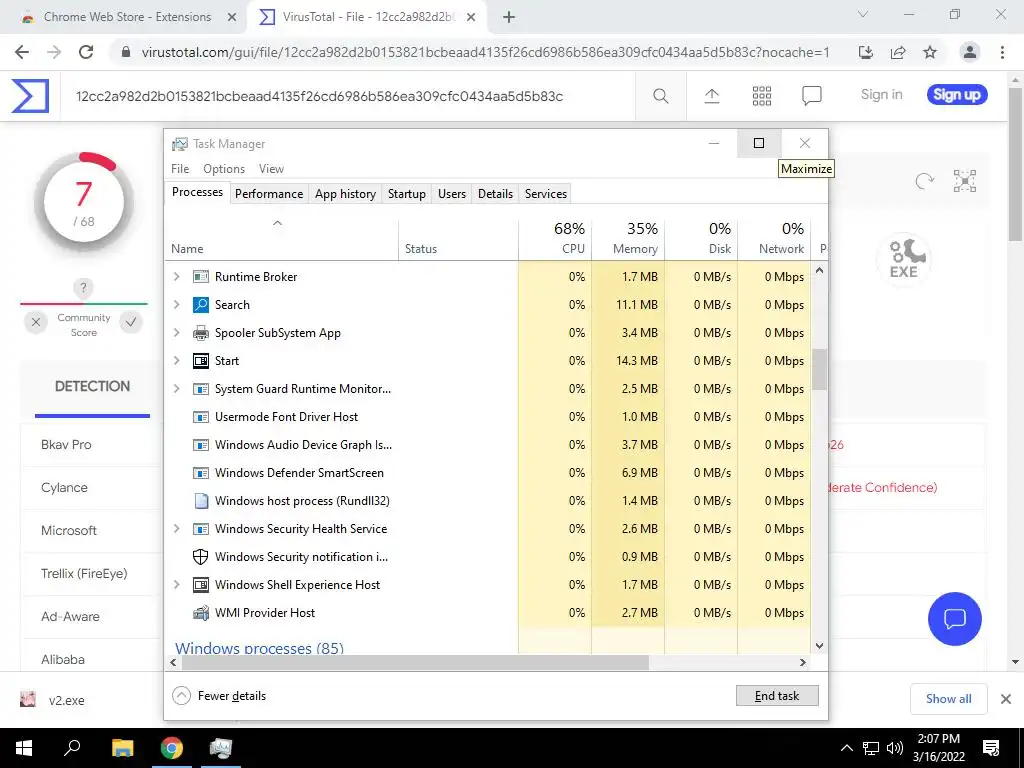Open the Chrome profile avatar icon
Screen dimensions: 1024x768
970,52
